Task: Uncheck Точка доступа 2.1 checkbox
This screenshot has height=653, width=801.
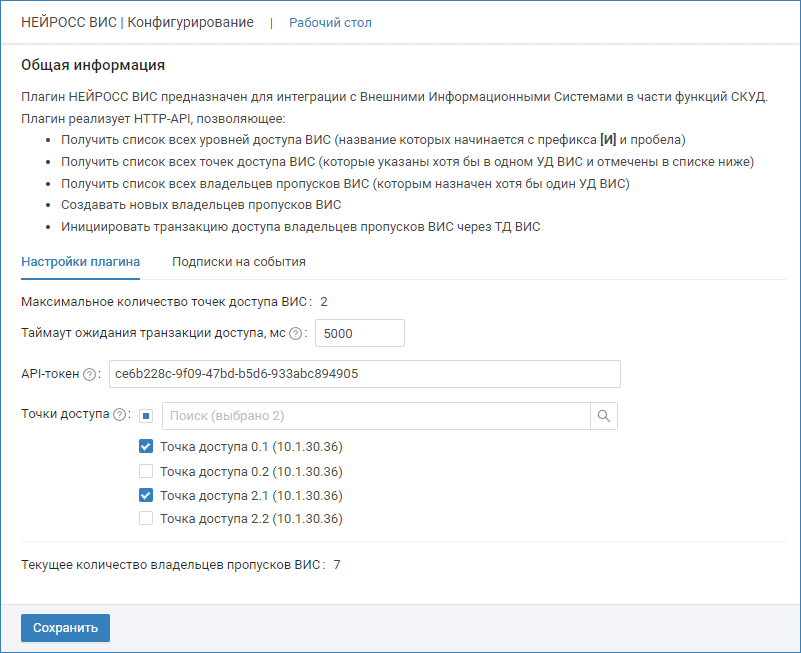Action: tap(146, 495)
